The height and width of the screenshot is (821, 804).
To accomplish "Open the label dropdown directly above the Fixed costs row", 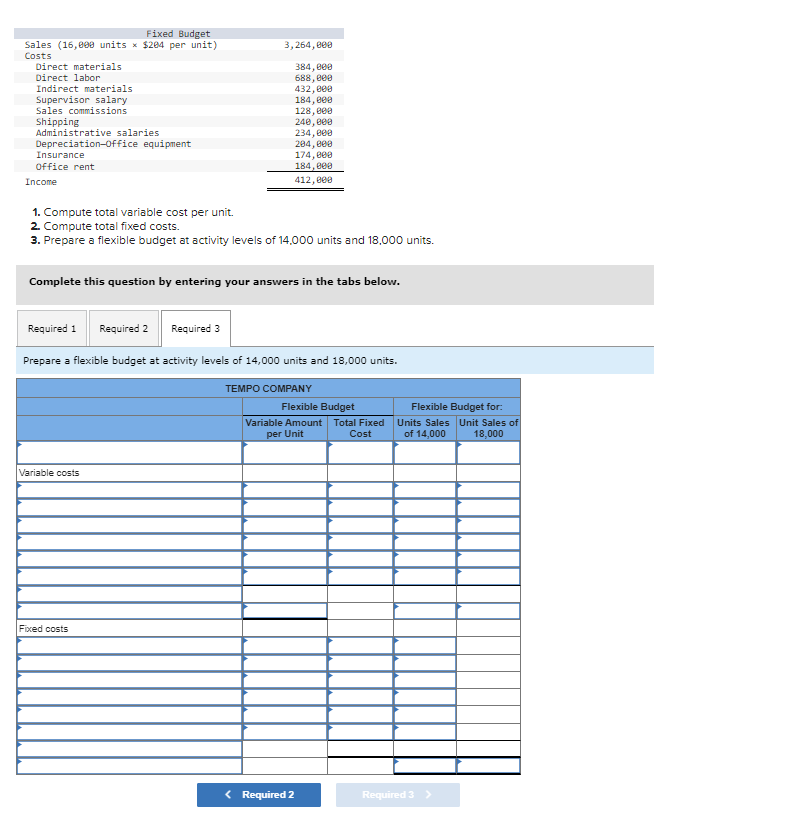I will tap(129, 611).
